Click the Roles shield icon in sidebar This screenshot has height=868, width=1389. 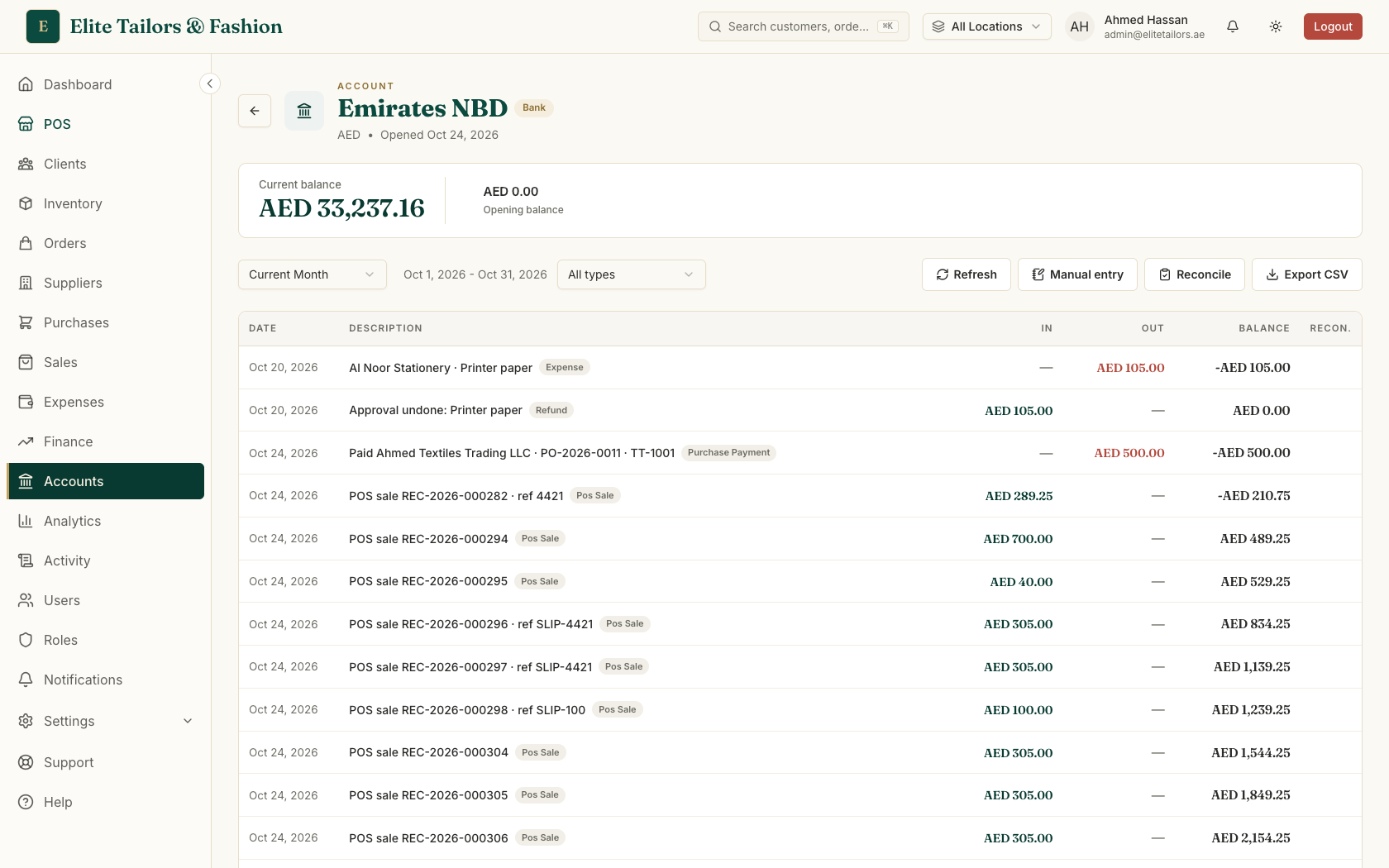tap(26, 640)
